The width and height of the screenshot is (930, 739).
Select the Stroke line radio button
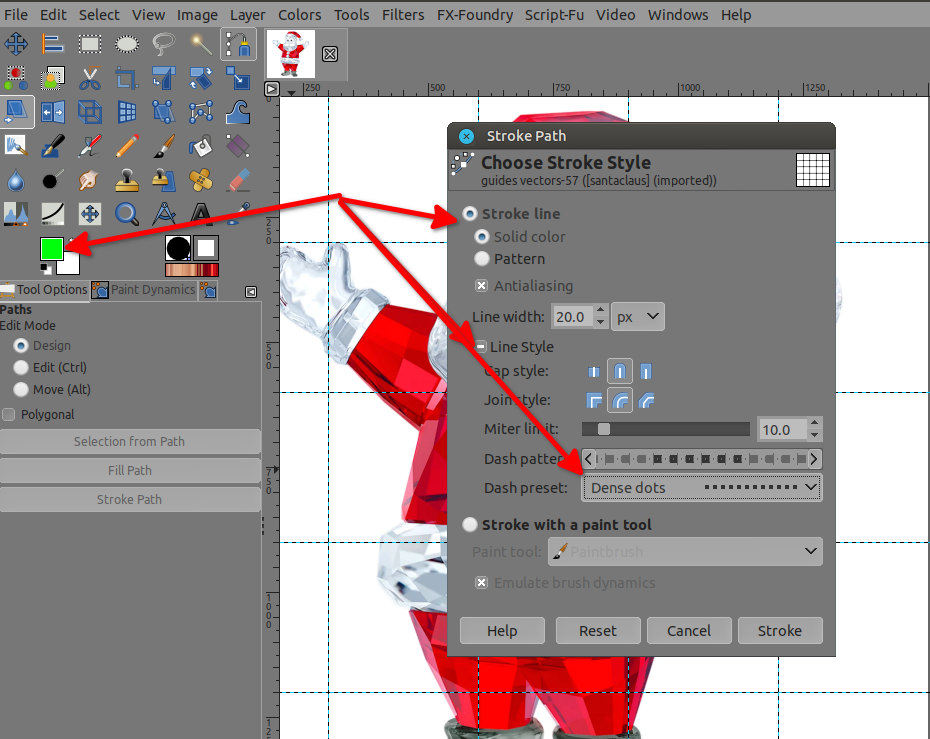coord(470,214)
